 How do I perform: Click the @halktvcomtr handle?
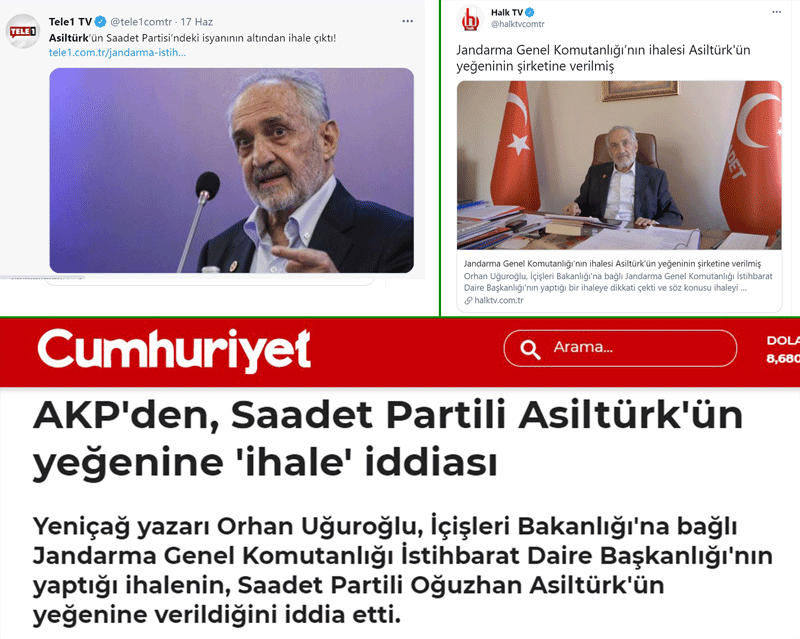pyautogui.click(x=518, y=23)
